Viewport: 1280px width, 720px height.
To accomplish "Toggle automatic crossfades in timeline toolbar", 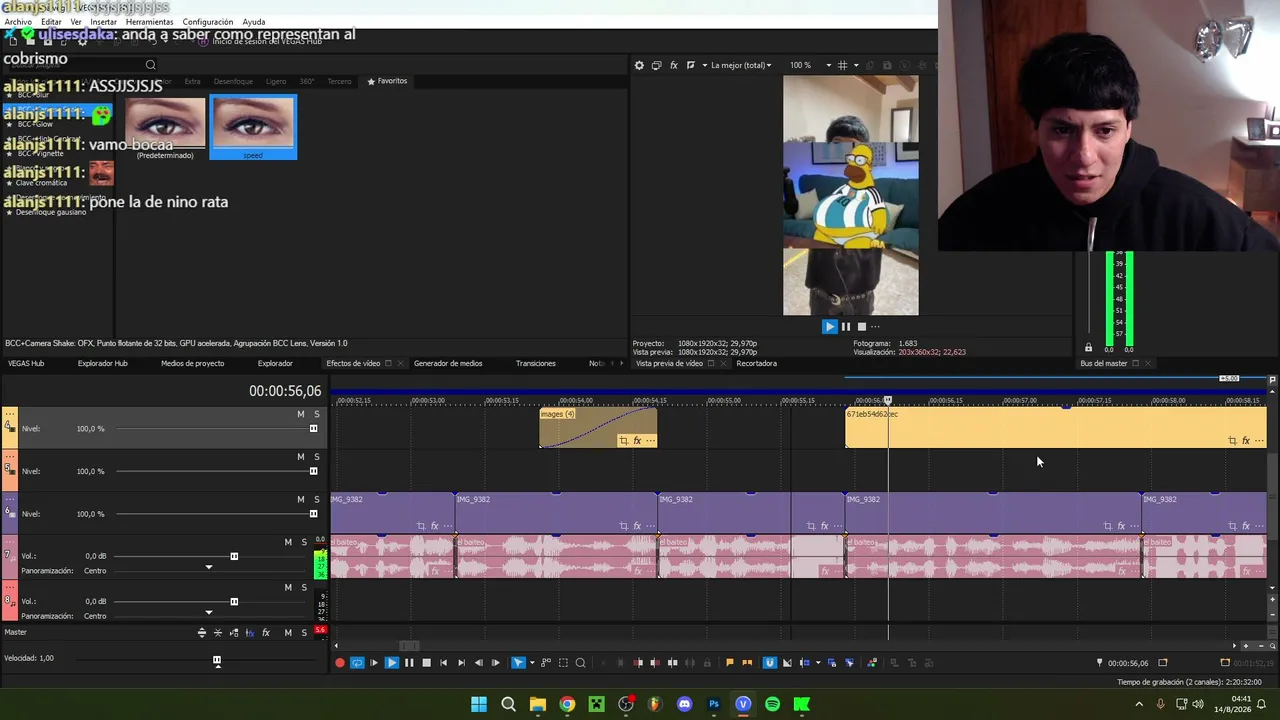I will (787, 662).
